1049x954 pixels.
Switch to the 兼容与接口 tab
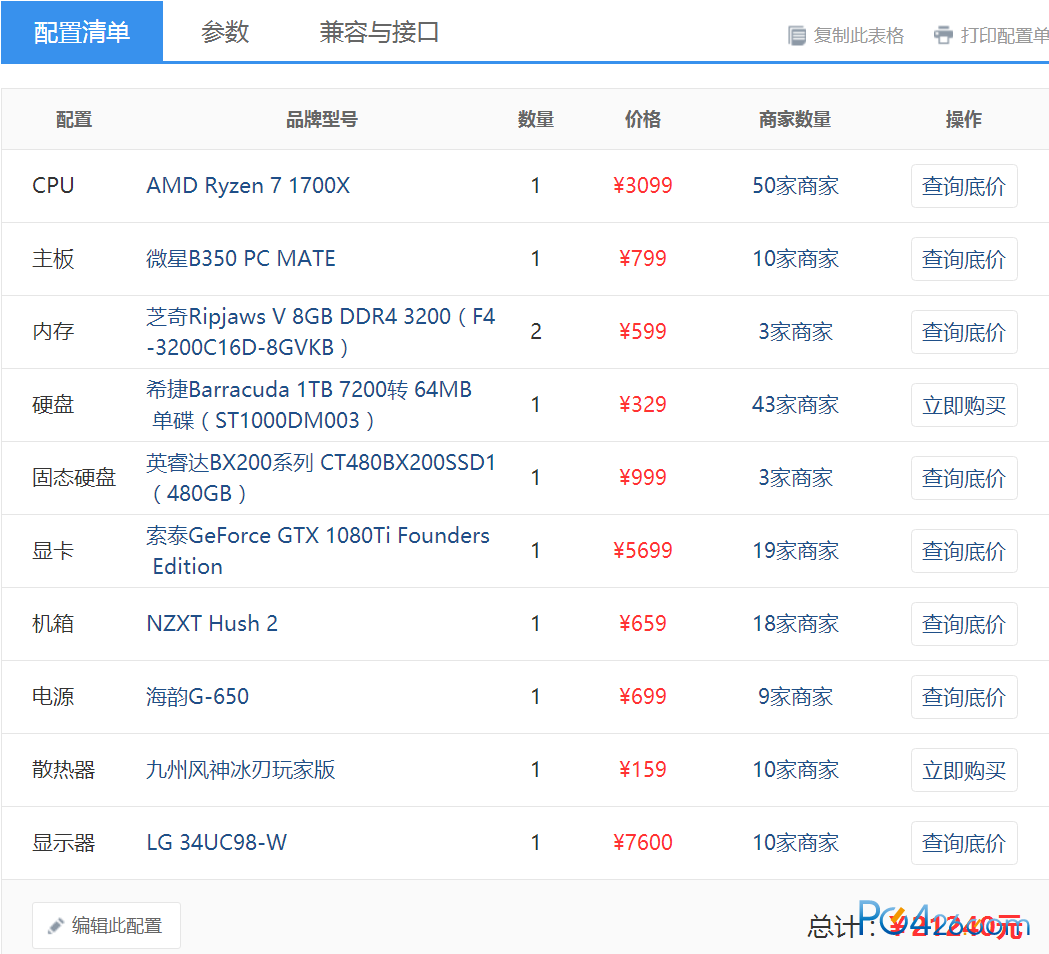[x=379, y=32]
